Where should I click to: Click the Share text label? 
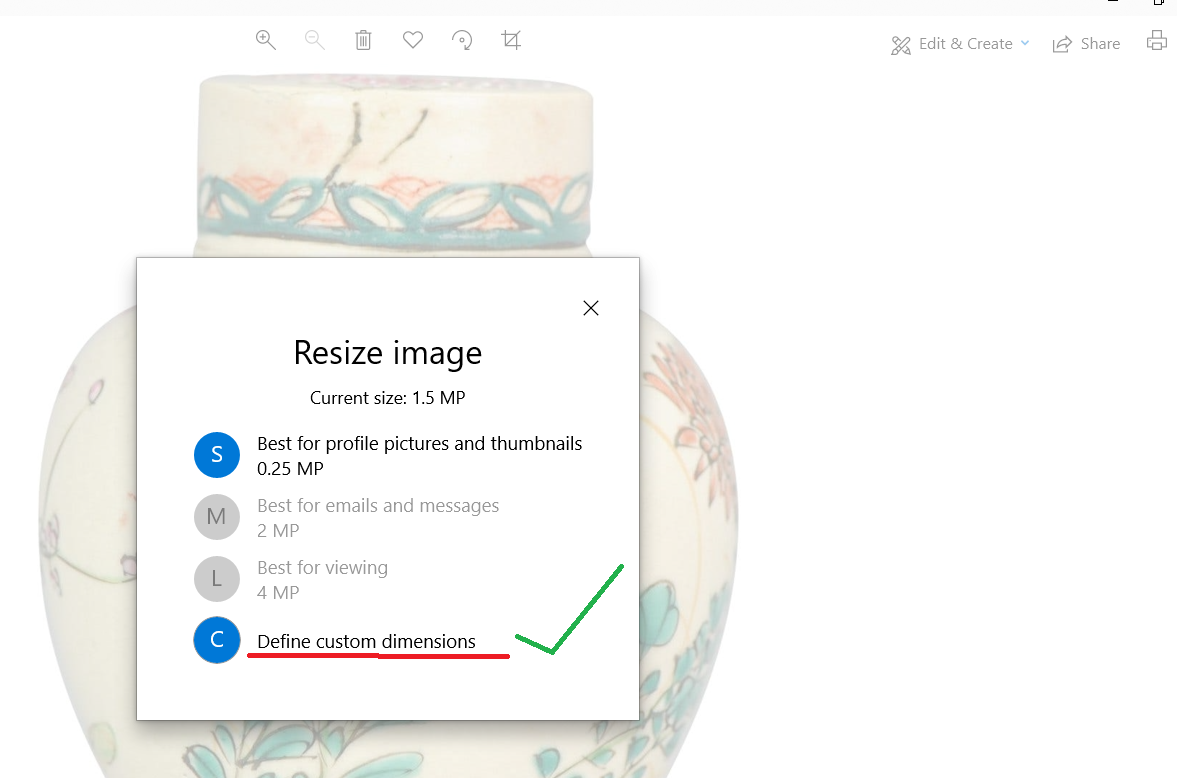point(1100,44)
